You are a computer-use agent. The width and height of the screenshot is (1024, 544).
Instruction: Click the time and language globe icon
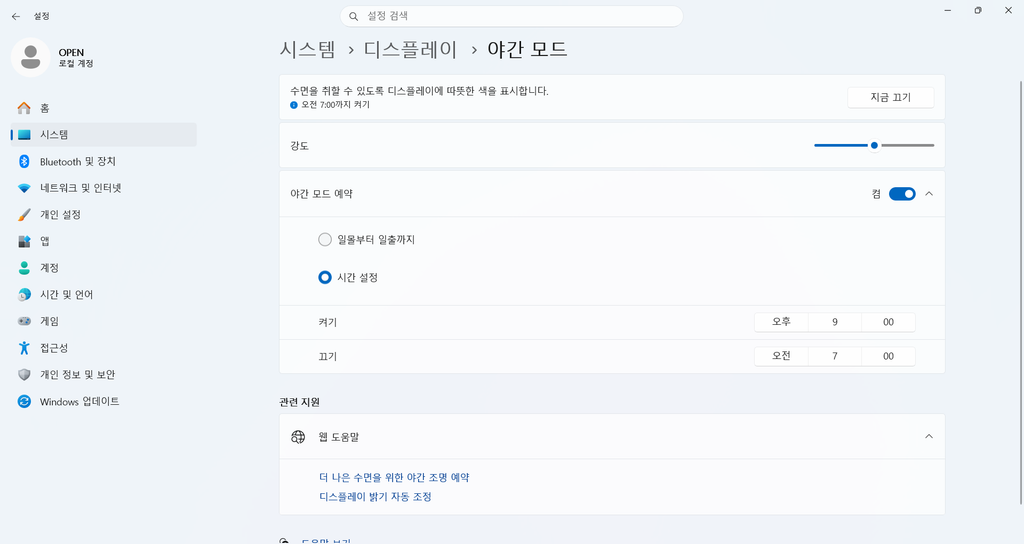[24, 295]
